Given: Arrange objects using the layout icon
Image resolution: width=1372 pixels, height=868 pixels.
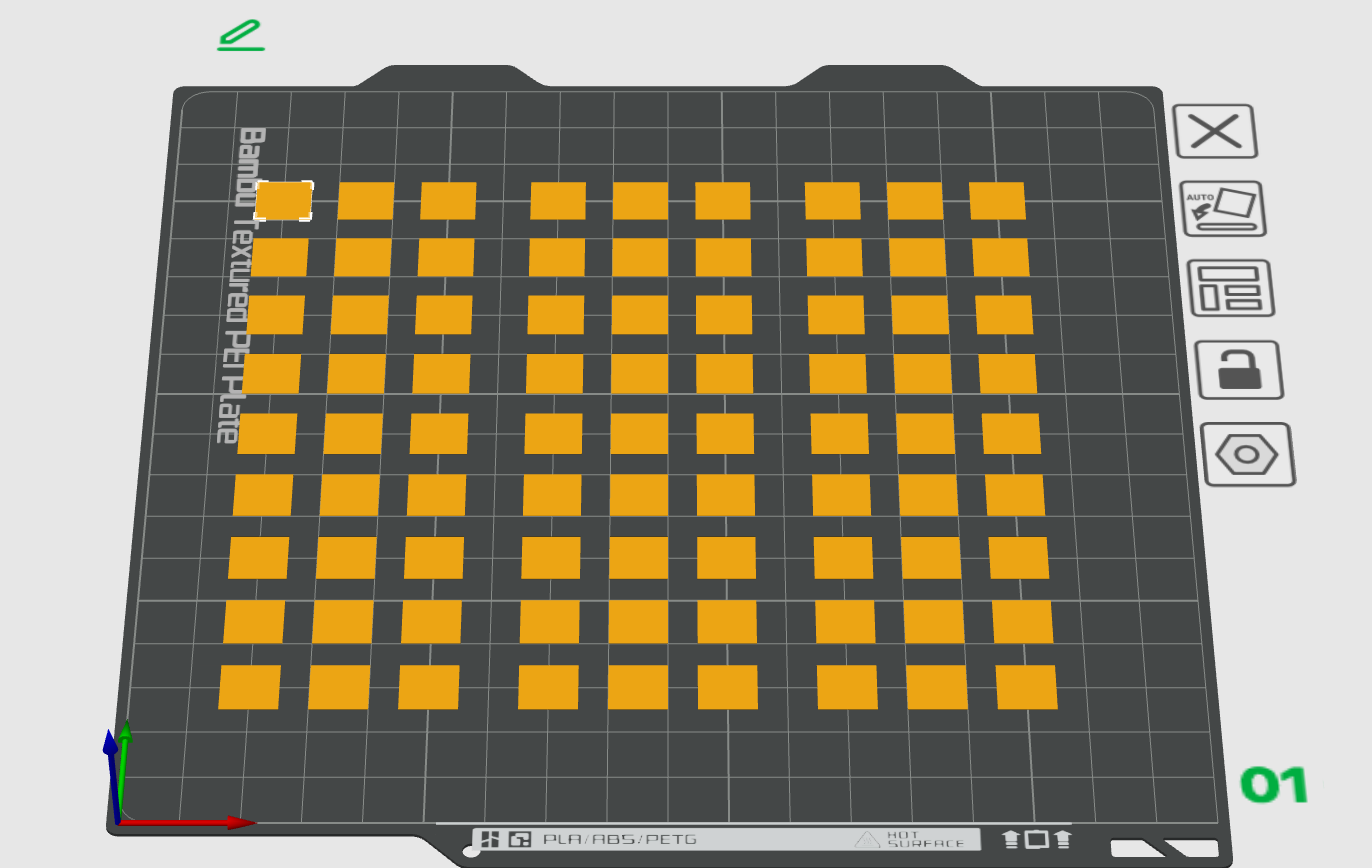Looking at the screenshot, I should [1230, 288].
